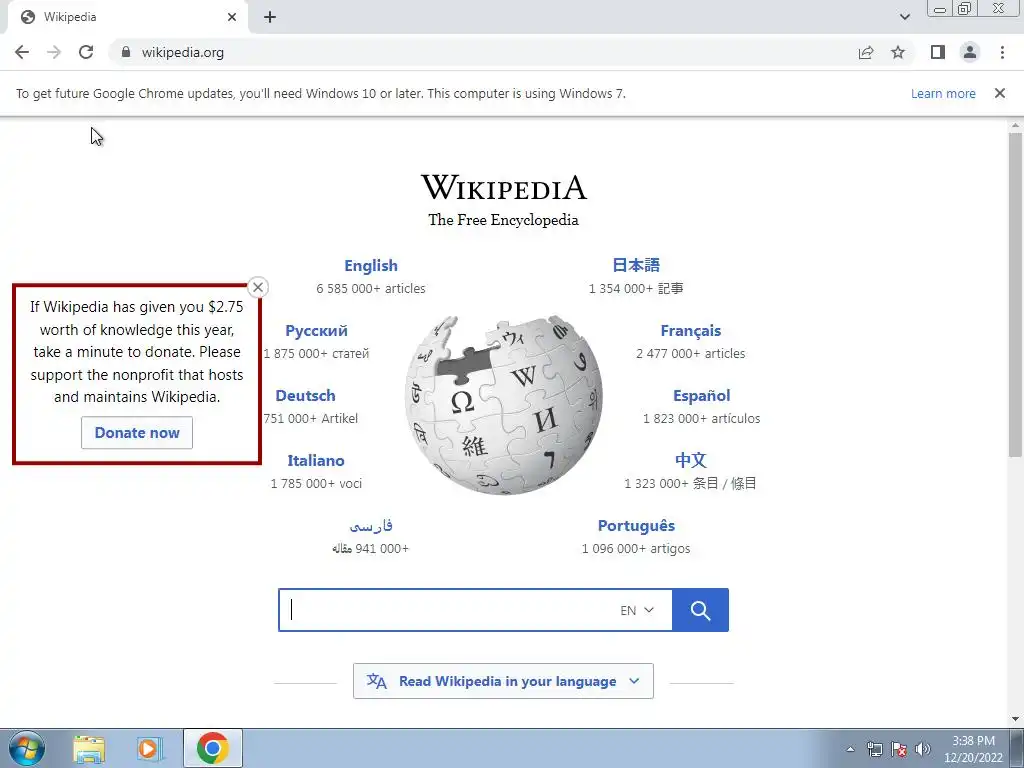Share this page icon in address bar
Viewport: 1024px width, 768px height.
pos(866,52)
